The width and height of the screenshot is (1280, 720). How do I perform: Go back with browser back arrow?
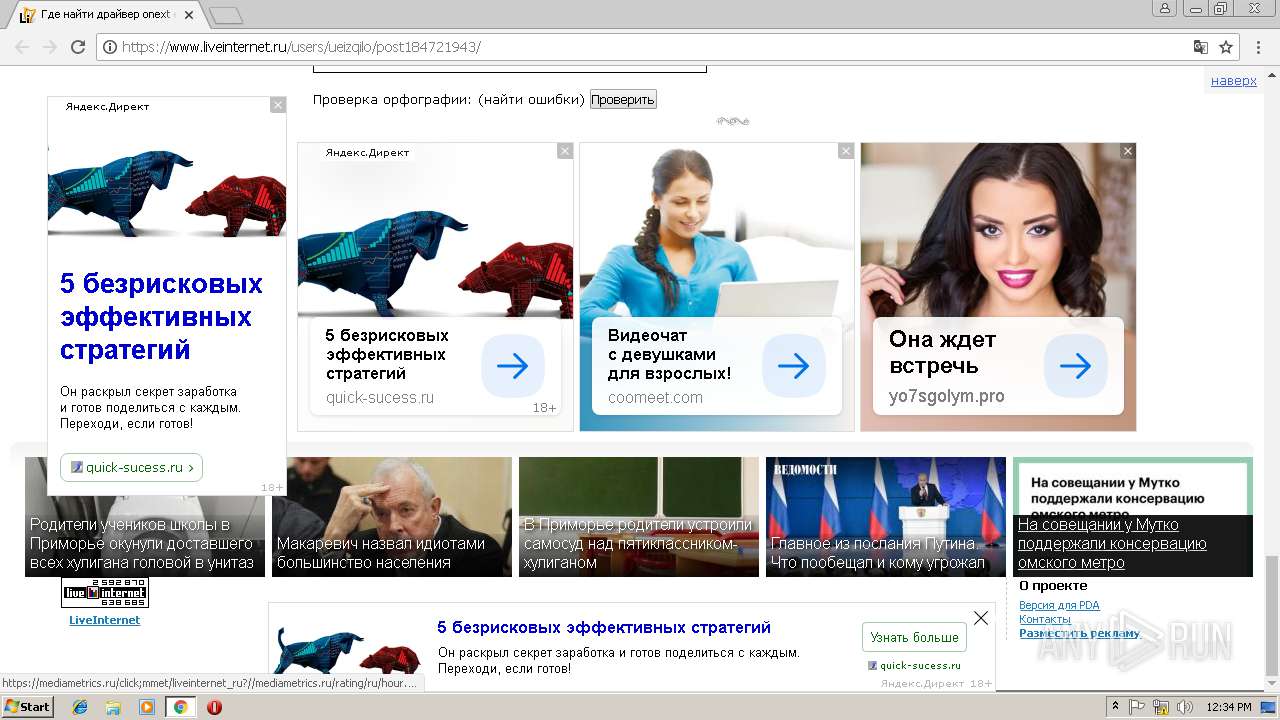[x=22, y=47]
